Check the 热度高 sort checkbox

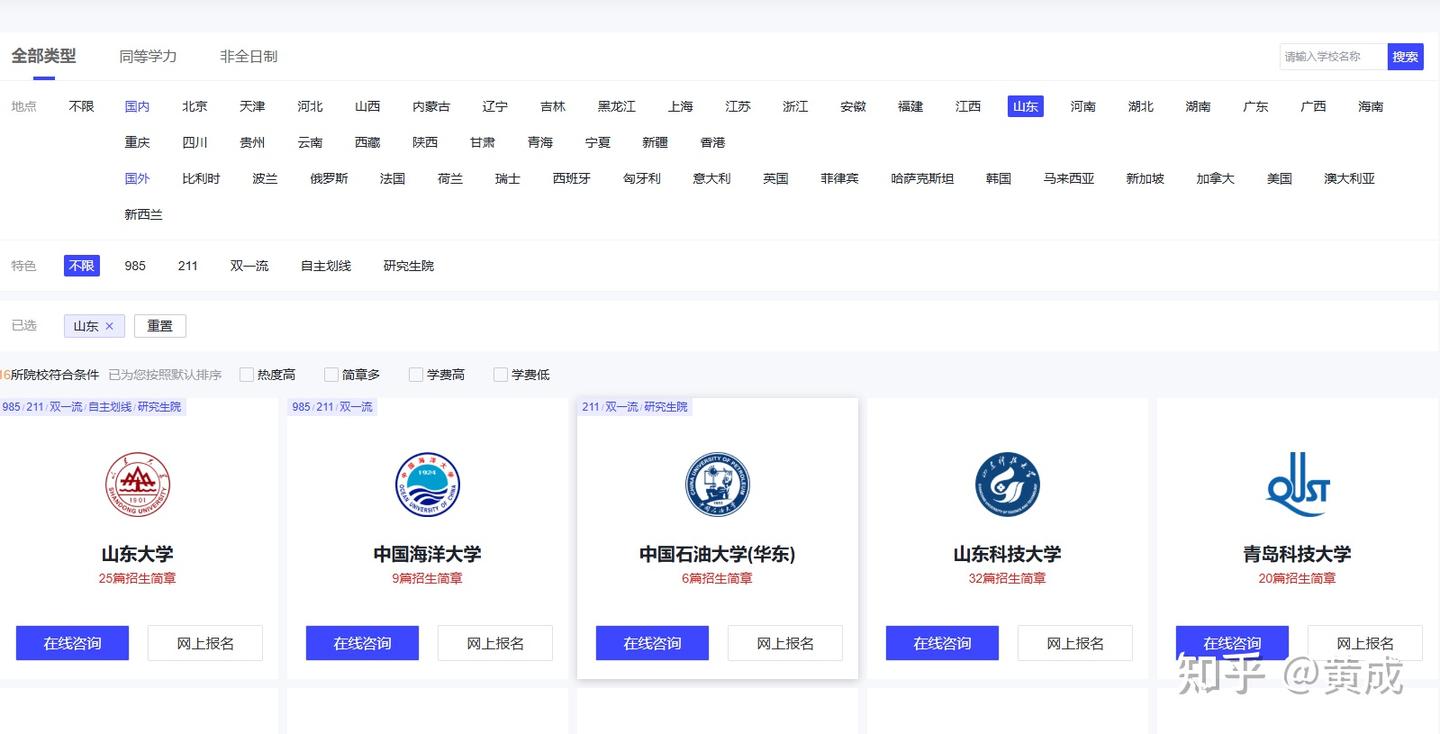(246, 375)
